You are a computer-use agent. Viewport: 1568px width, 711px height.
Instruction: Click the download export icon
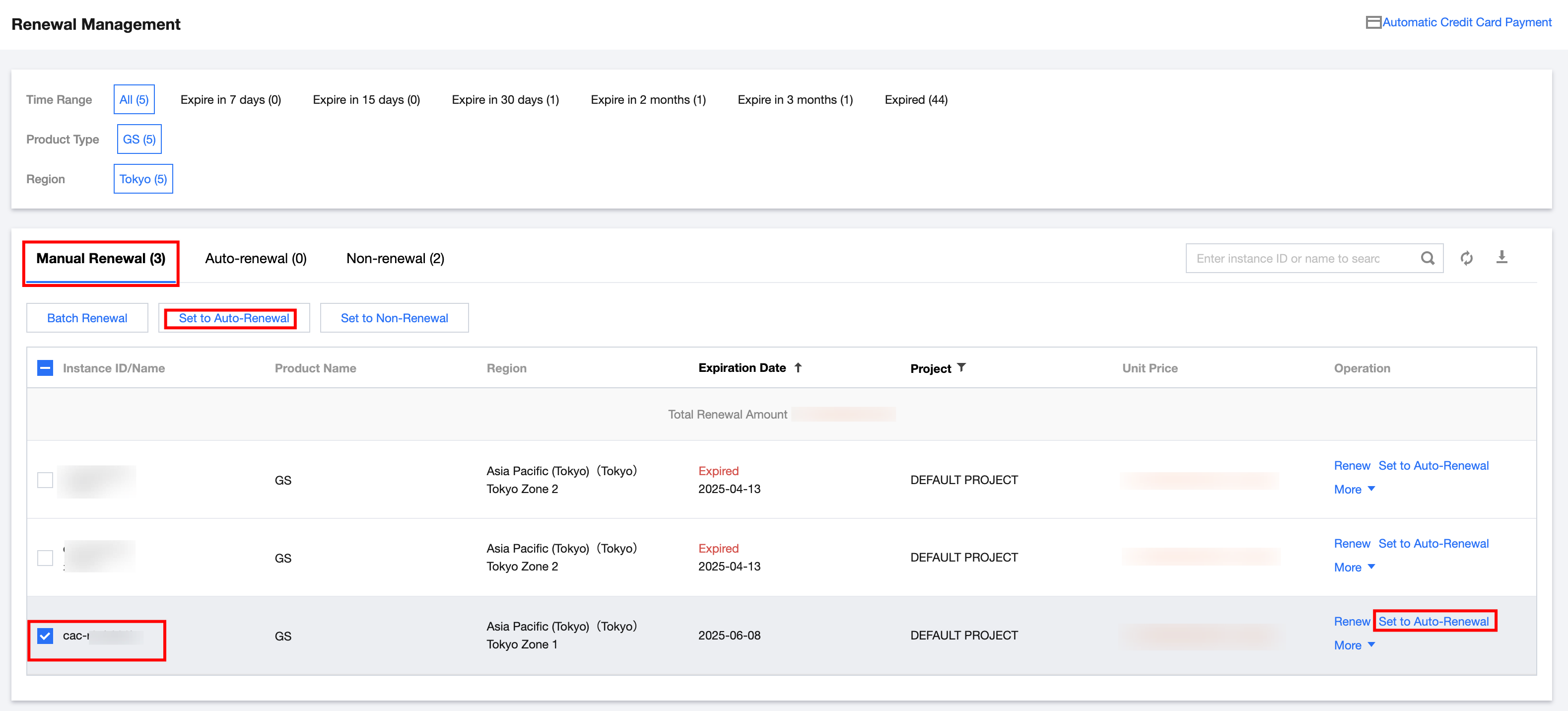coord(1501,257)
